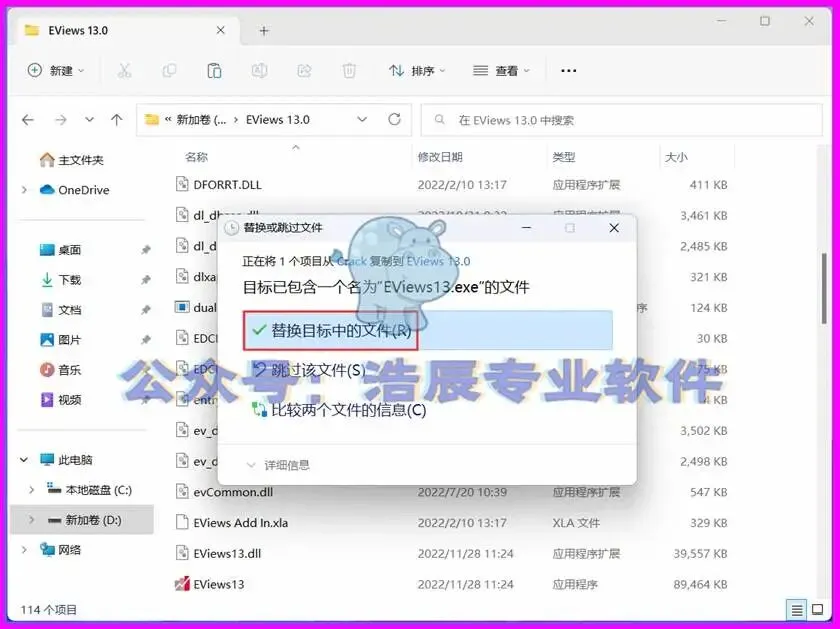Choose 跳过该文件(S) option
This screenshot has width=840, height=629.
(x=309, y=370)
